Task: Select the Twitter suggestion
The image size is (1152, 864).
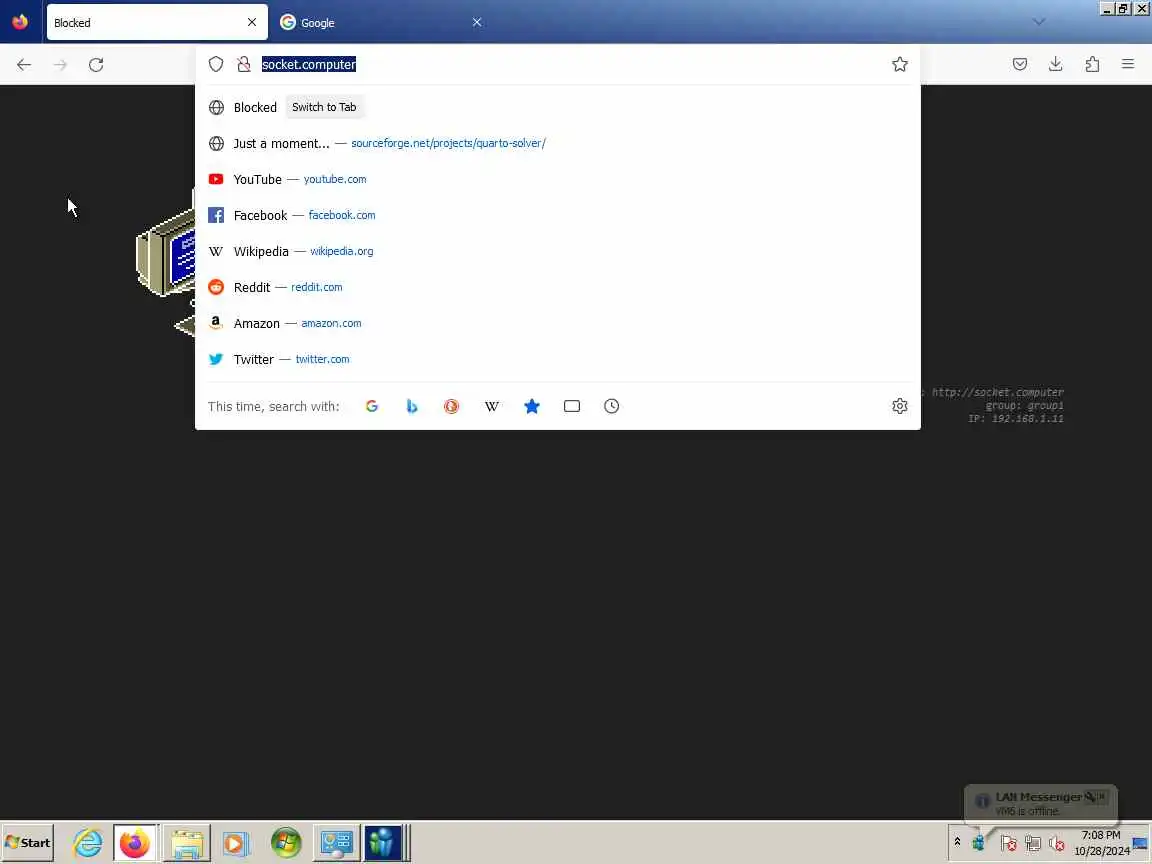Action: click(x=558, y=359)
